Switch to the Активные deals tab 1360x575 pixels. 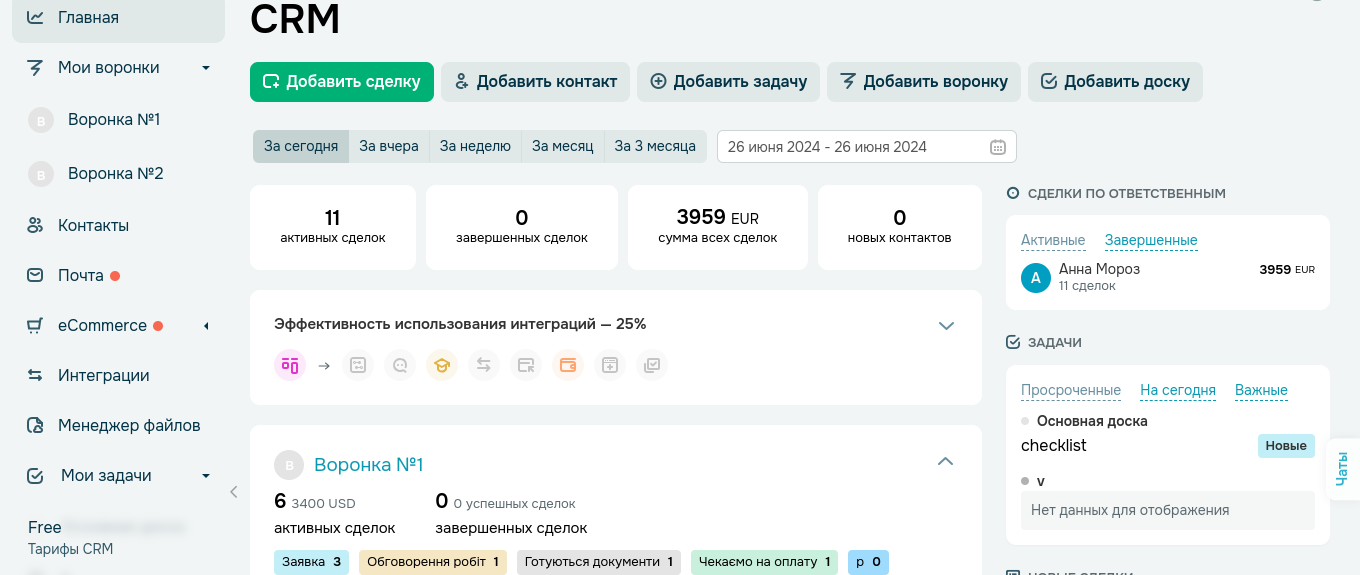pyautogui.click(x=1053, y=240)
